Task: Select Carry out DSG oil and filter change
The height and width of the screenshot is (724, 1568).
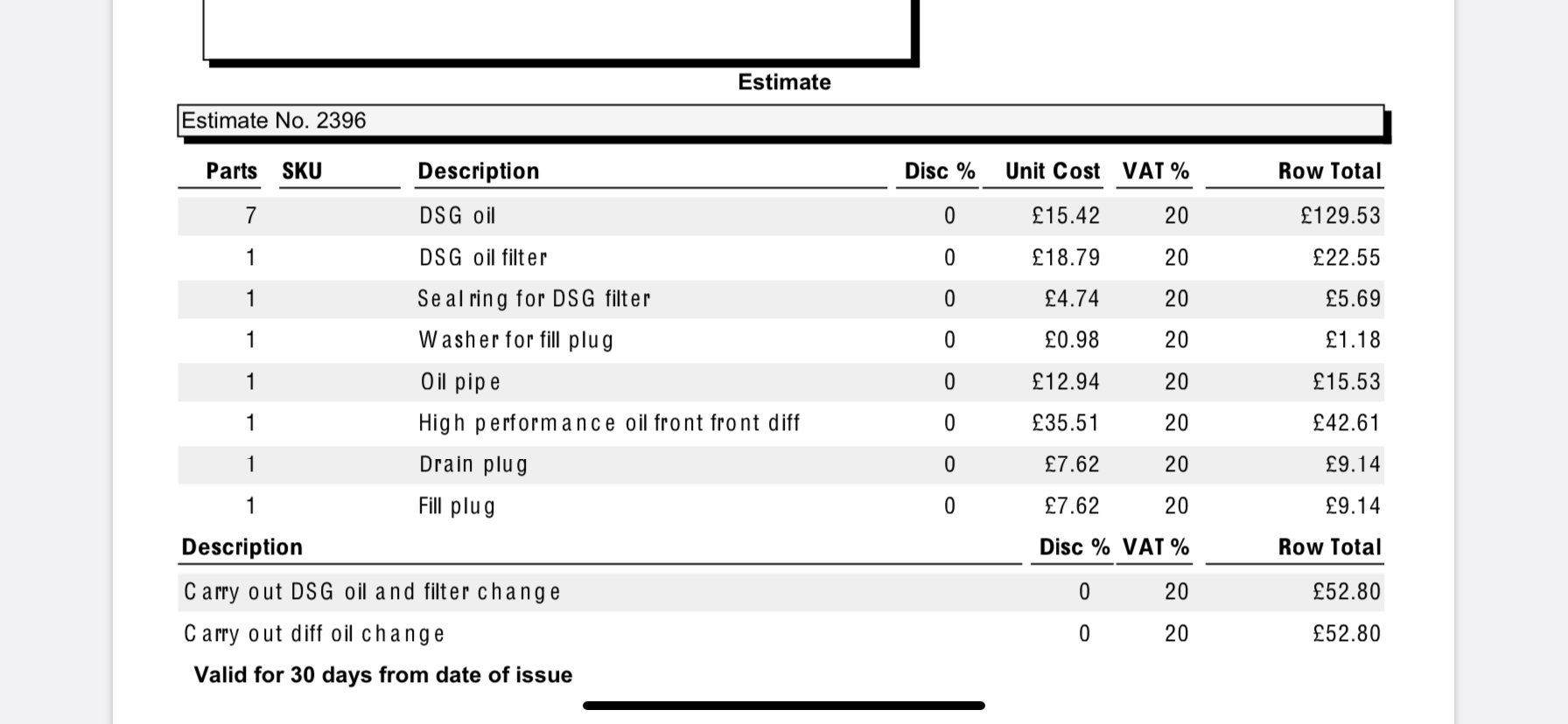Action: (x=372, y=592)
